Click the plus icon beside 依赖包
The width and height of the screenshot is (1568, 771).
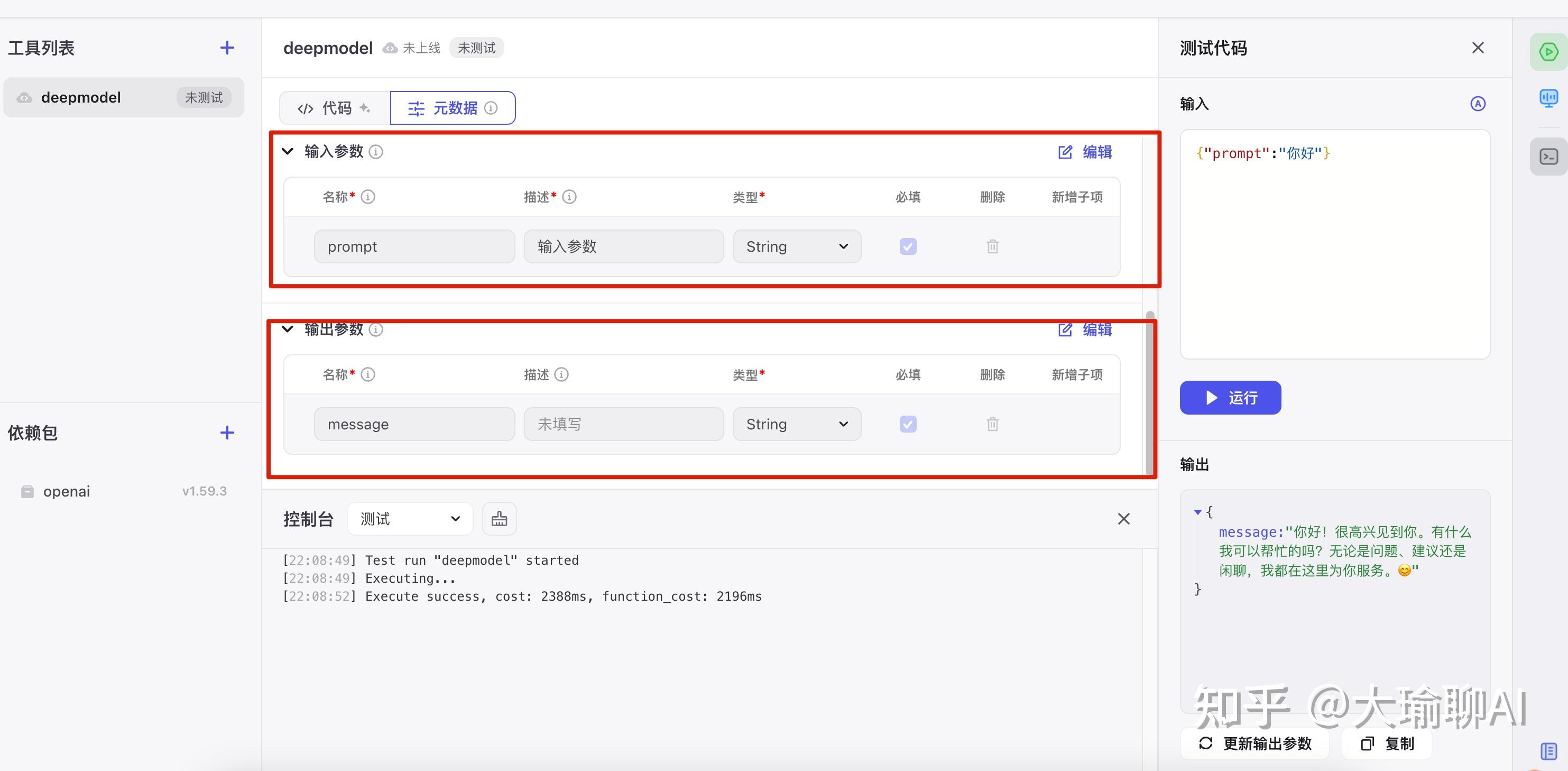coord(227,433)
